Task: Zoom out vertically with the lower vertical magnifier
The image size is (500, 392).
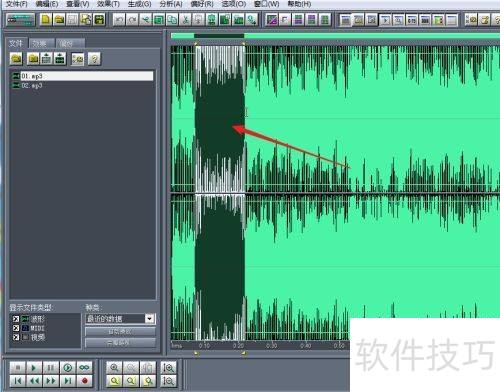Action: click(x=168, y=381)
